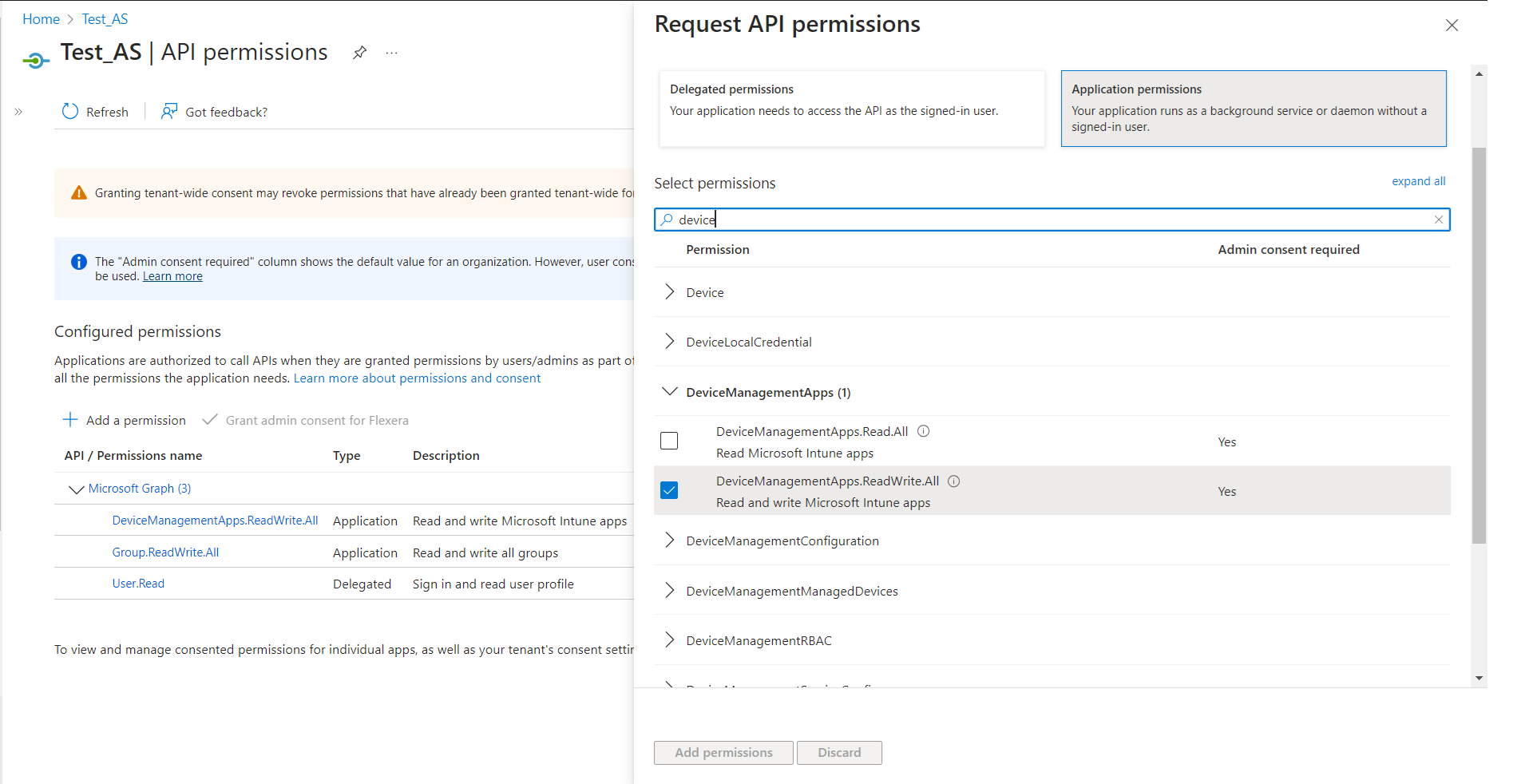Click in the permissions search field

[1038, 220]
